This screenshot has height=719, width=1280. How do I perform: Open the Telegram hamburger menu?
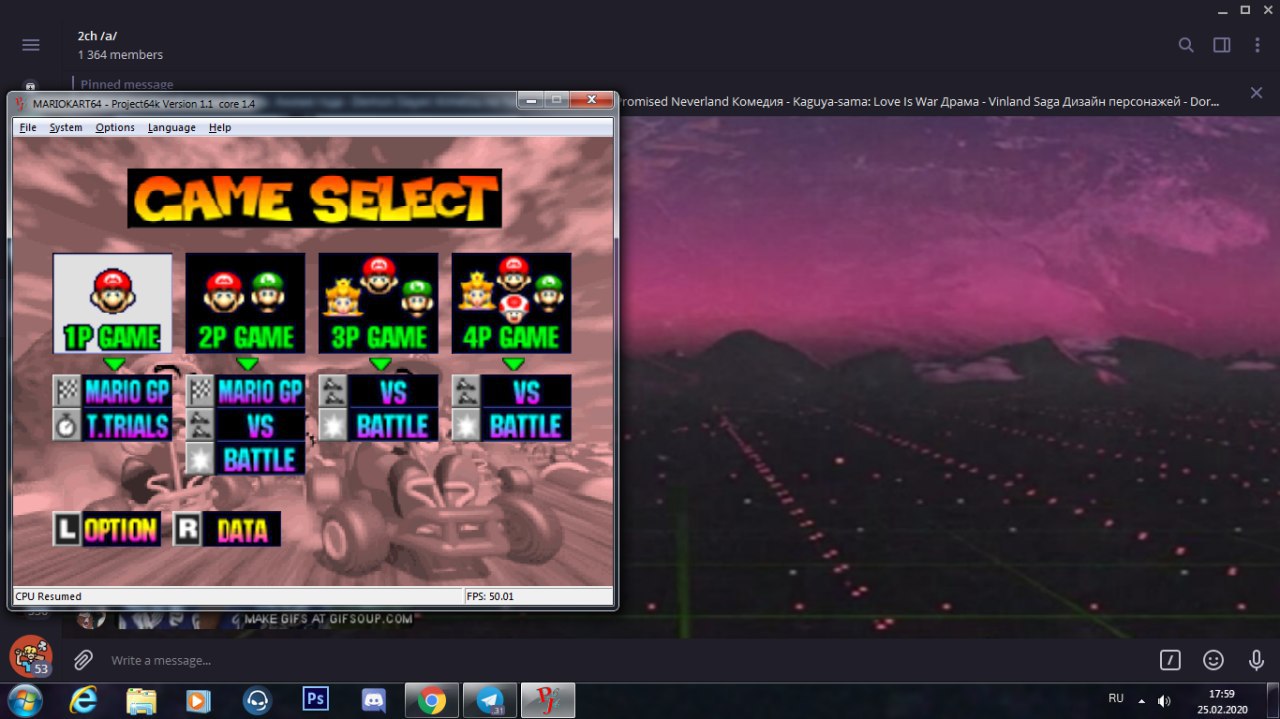(x=31, y=45)
